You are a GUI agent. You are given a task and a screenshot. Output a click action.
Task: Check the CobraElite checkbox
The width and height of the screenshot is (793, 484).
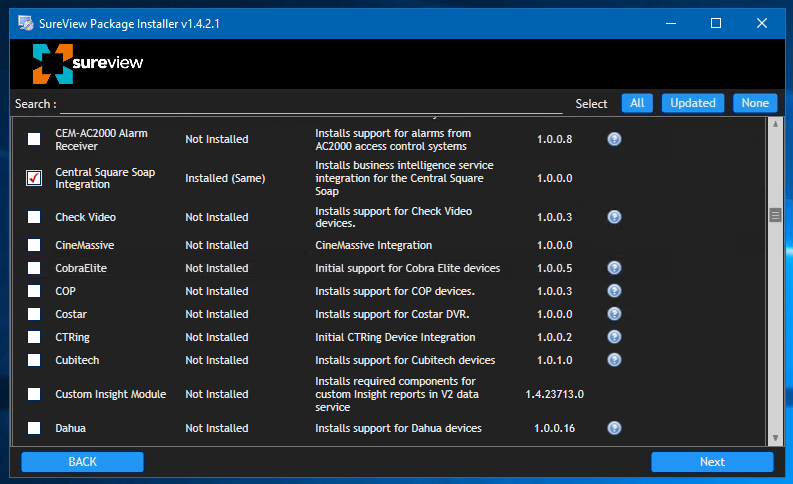(34, 268)
